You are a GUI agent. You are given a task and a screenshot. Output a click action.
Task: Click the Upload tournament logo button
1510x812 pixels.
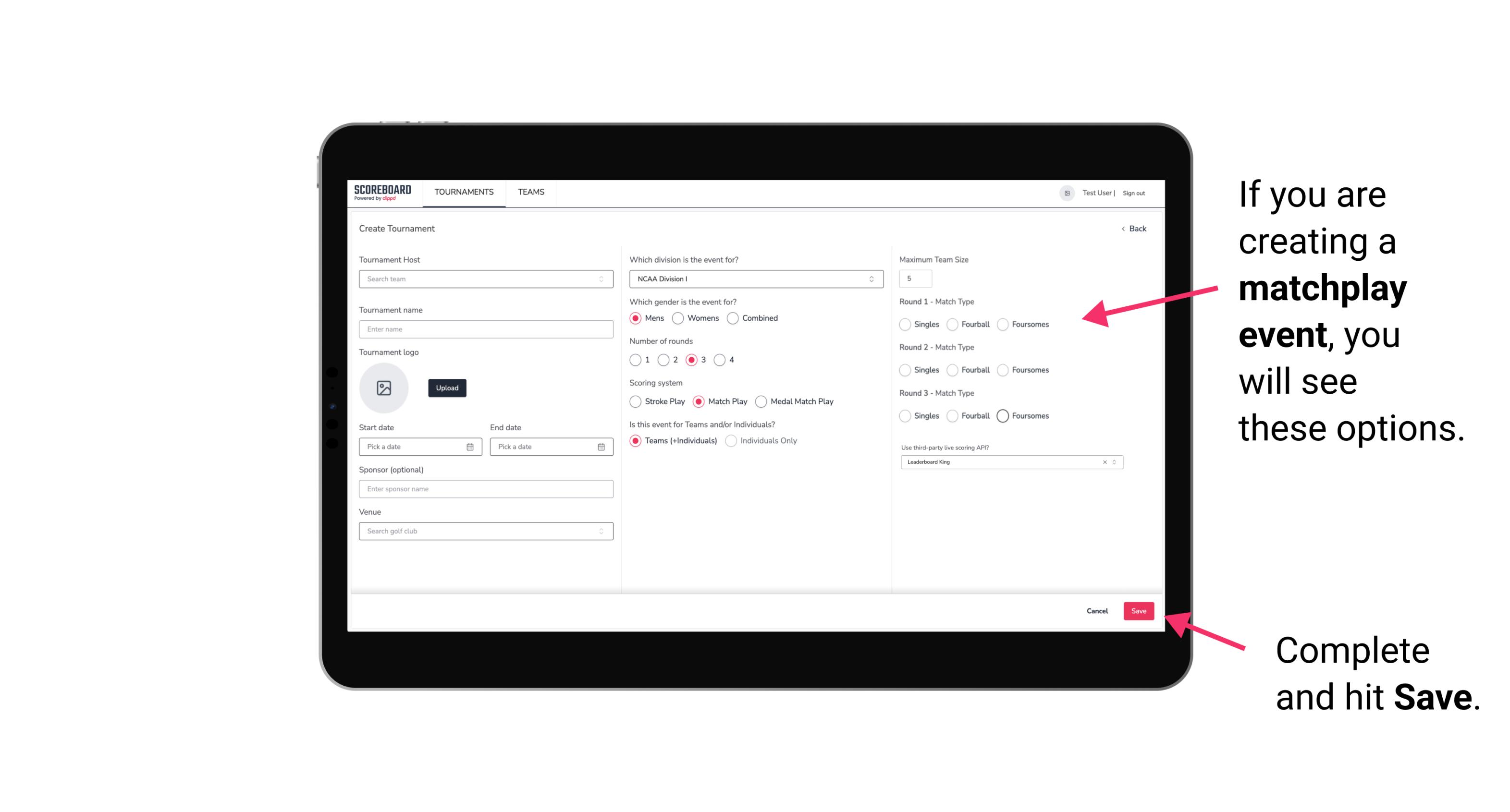pyautogui.click(x=447, y=388)
